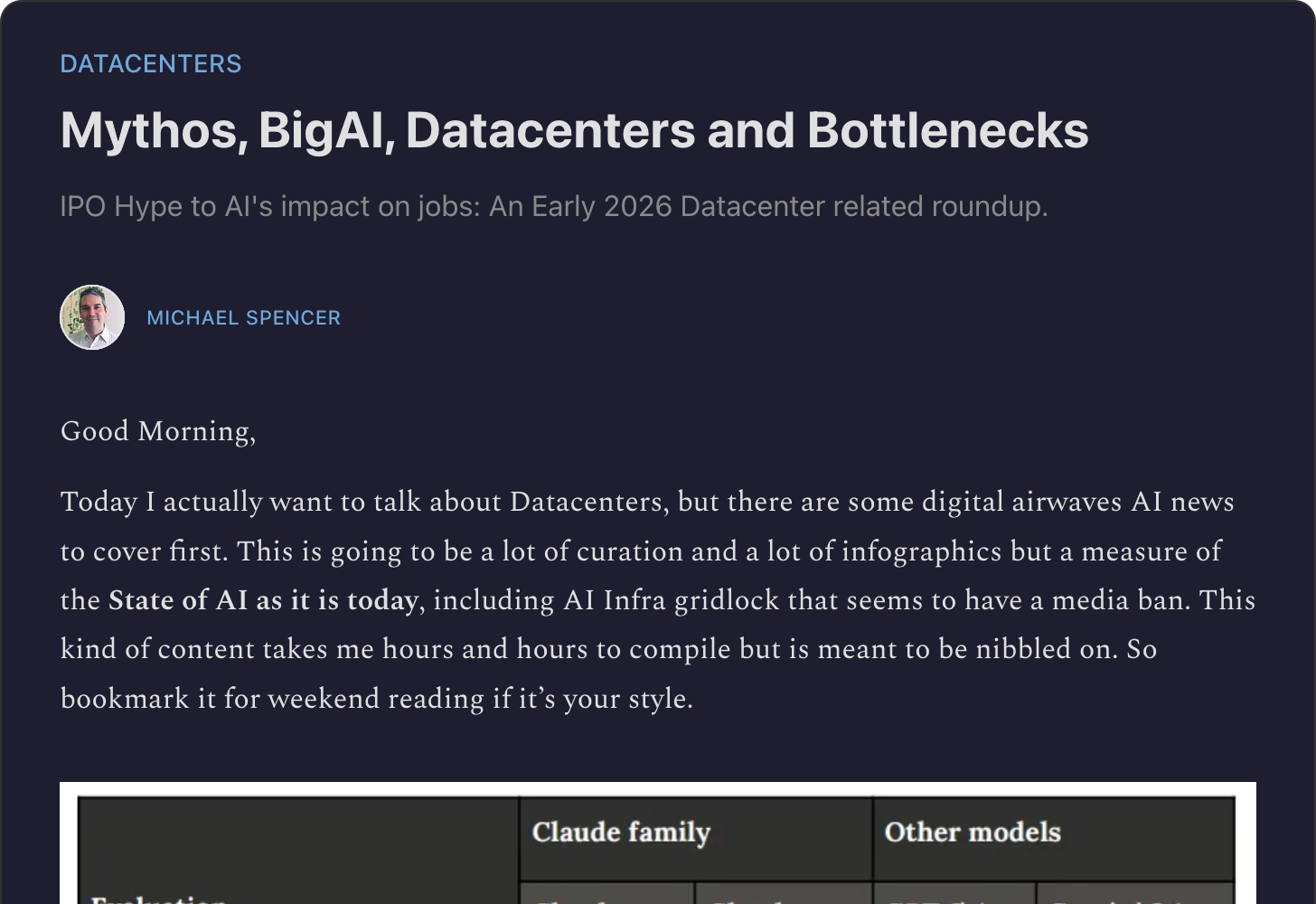This screenshot has width=1316, height=904.
Task: Click the word "Mythos" in the title
Action: (x=152, y=132)
